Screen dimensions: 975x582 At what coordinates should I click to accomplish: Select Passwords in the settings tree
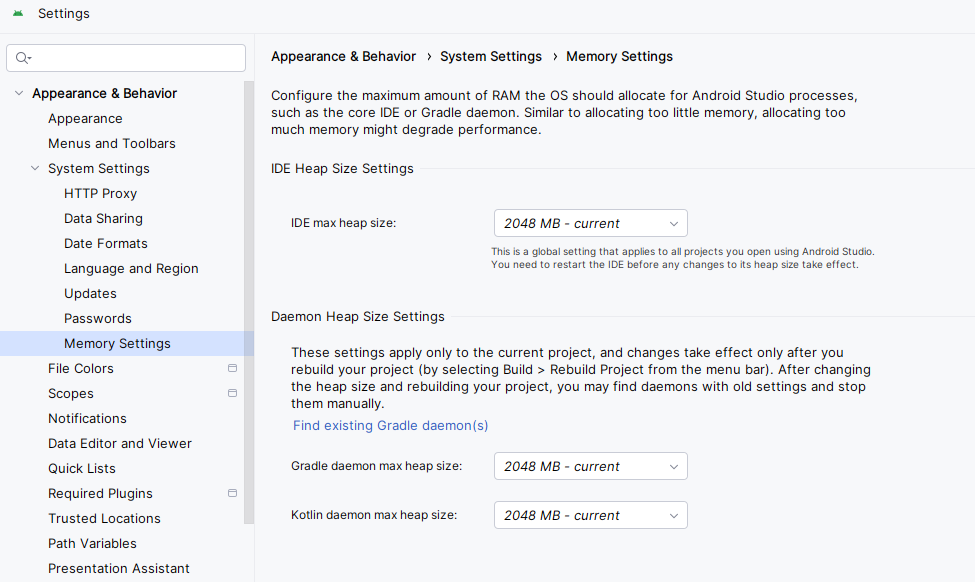[x=98, y=318]
